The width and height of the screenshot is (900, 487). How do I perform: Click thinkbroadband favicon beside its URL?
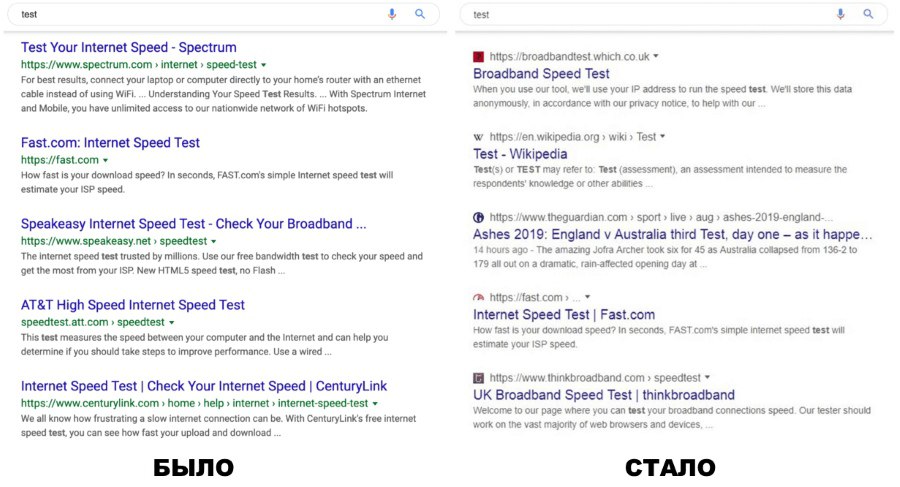coord(478,378)
